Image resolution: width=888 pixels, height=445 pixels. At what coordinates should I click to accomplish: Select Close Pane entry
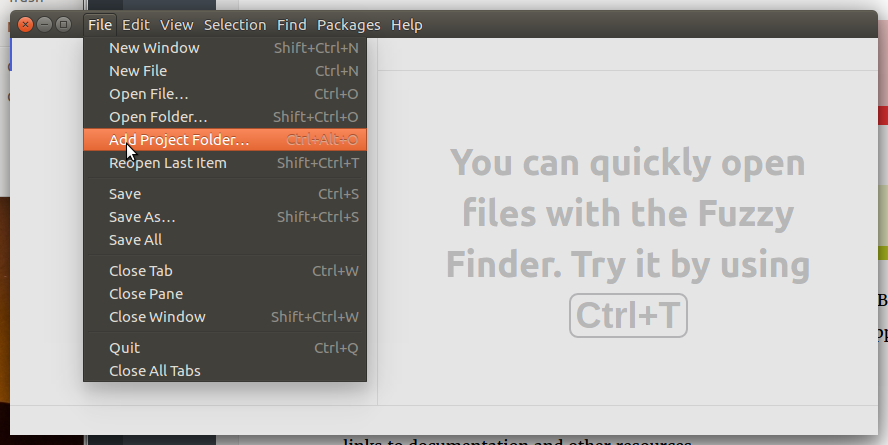click(225, 294)
